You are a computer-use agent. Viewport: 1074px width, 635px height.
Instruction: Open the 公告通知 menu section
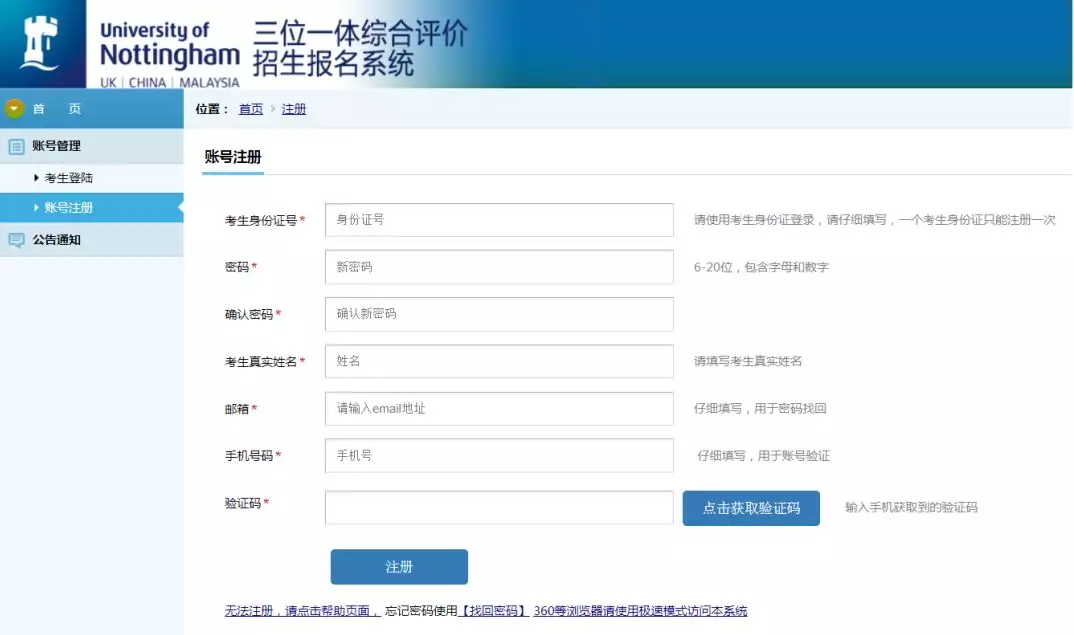57,240
